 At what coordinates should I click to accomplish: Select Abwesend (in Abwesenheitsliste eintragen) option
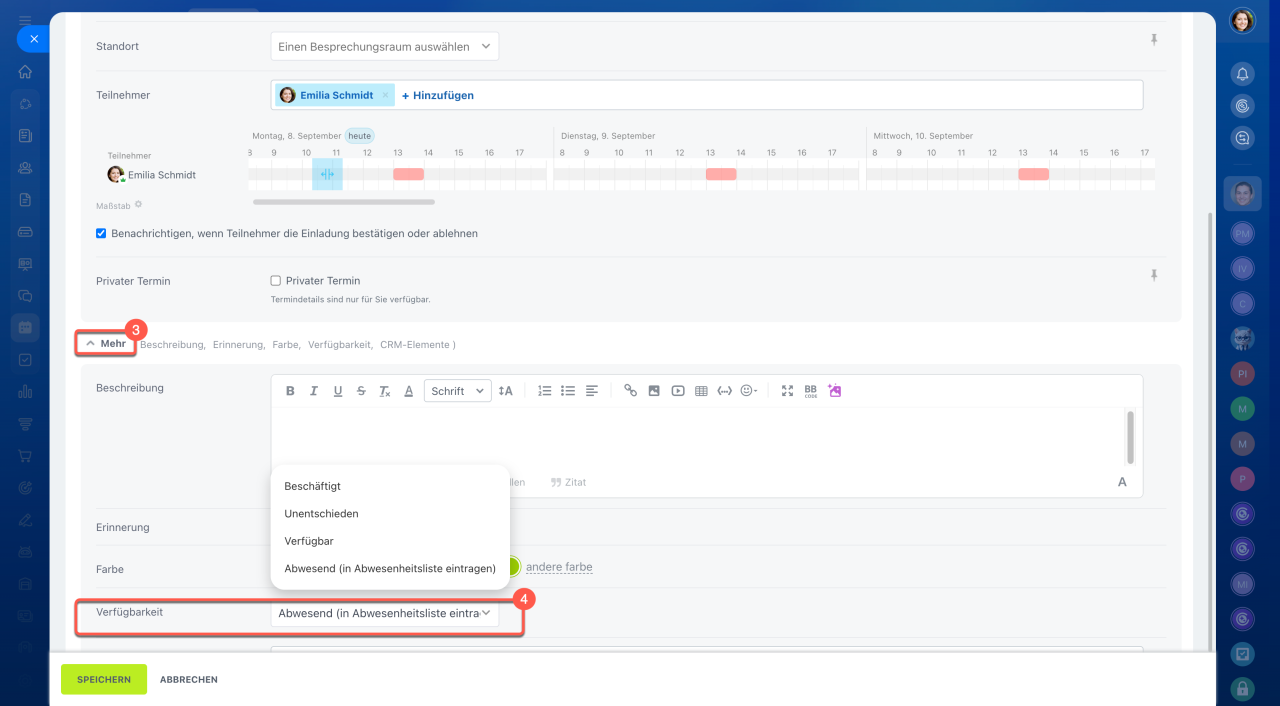point(390,568)
